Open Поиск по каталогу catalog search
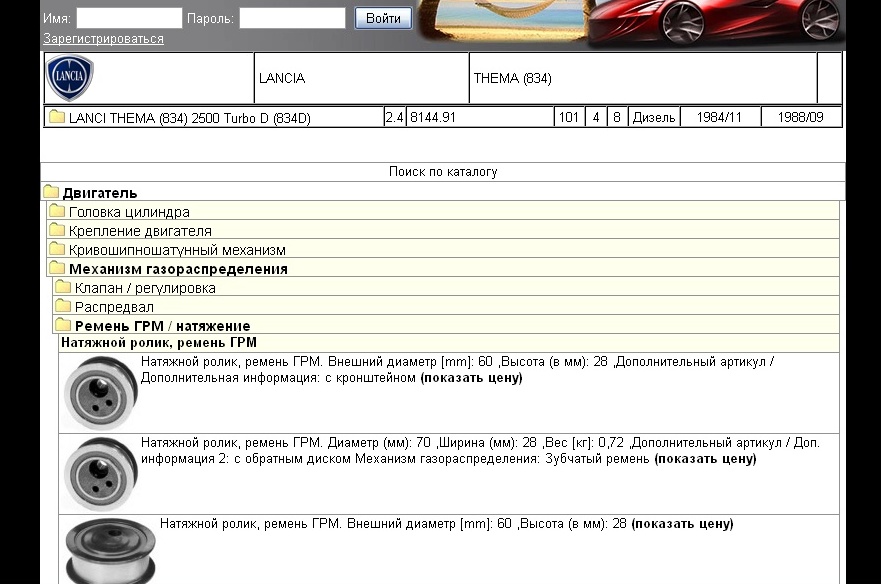The height and width of the screenshot is (584, 881). [x=443, y=172]
